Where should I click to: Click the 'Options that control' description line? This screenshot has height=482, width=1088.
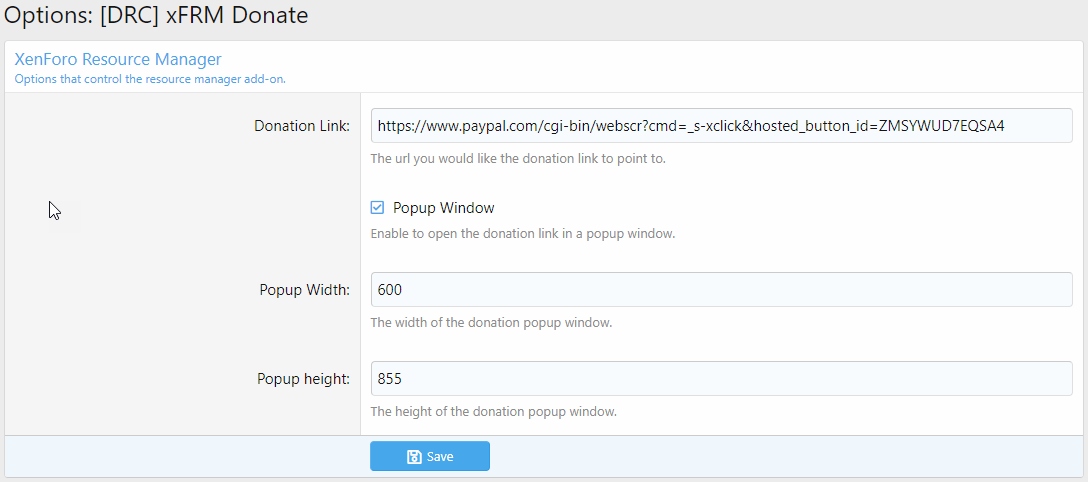tap(150, 78)
